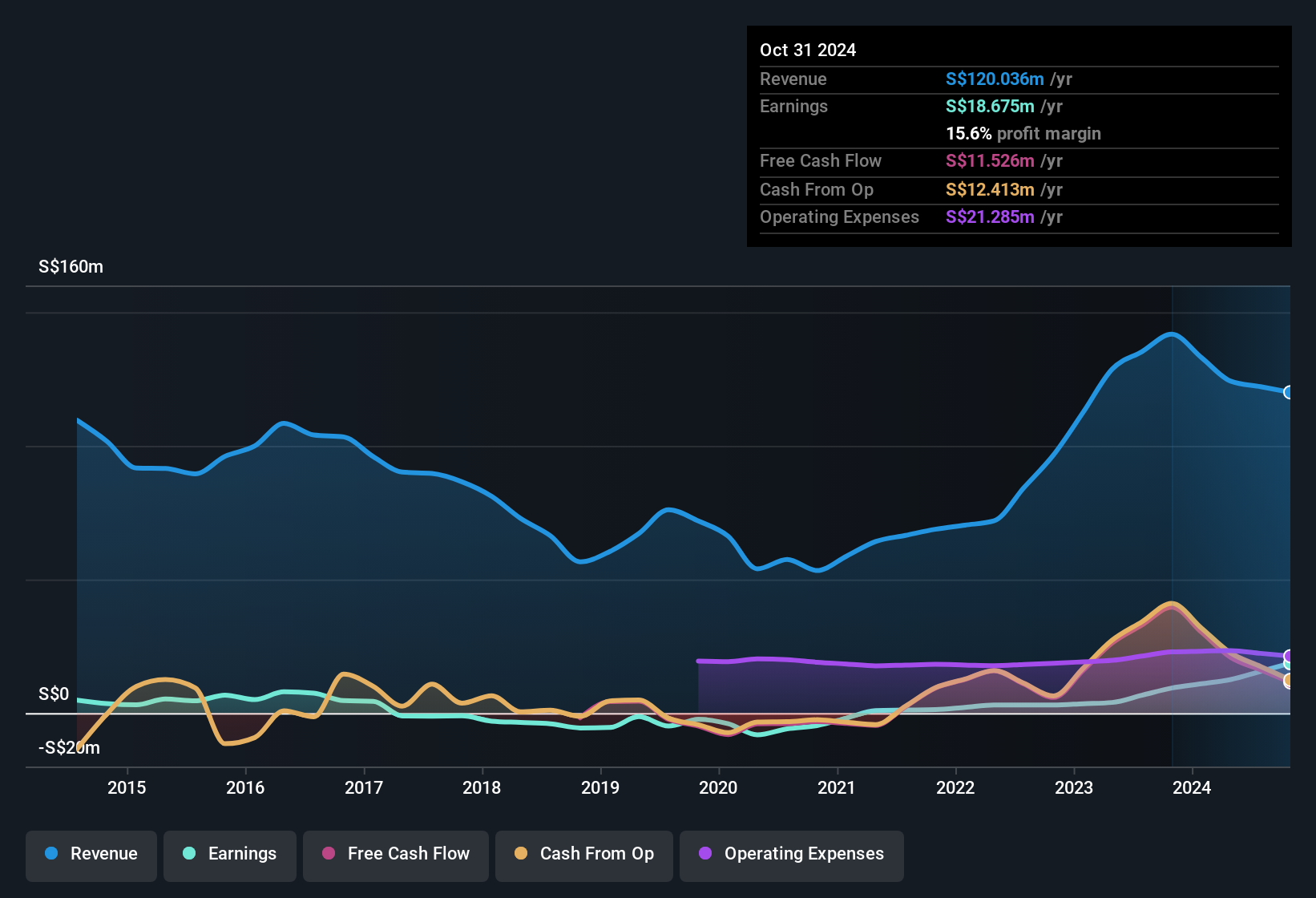Select the Revenue line endpoint marker

1289,392
